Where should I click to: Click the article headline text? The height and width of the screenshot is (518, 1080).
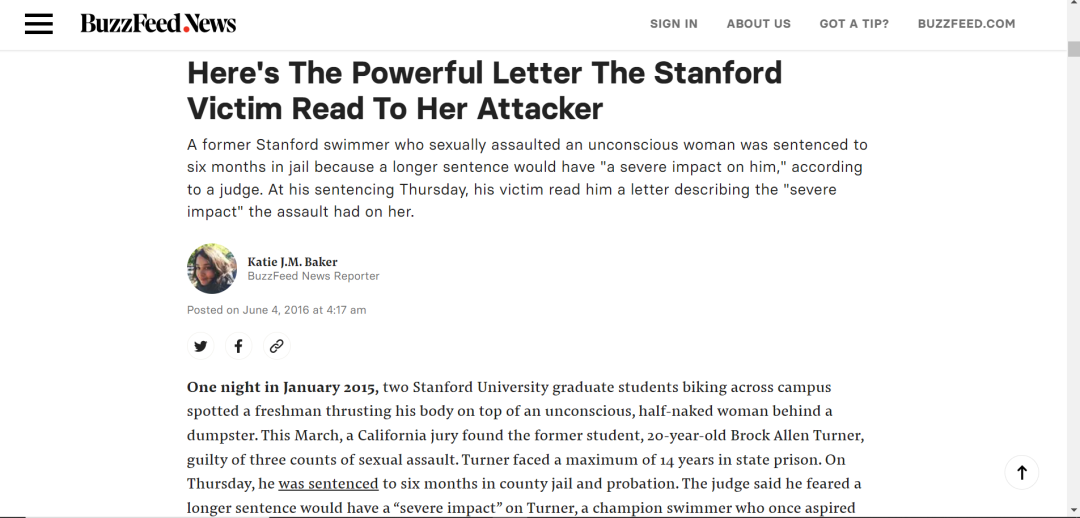coord(484,90)
